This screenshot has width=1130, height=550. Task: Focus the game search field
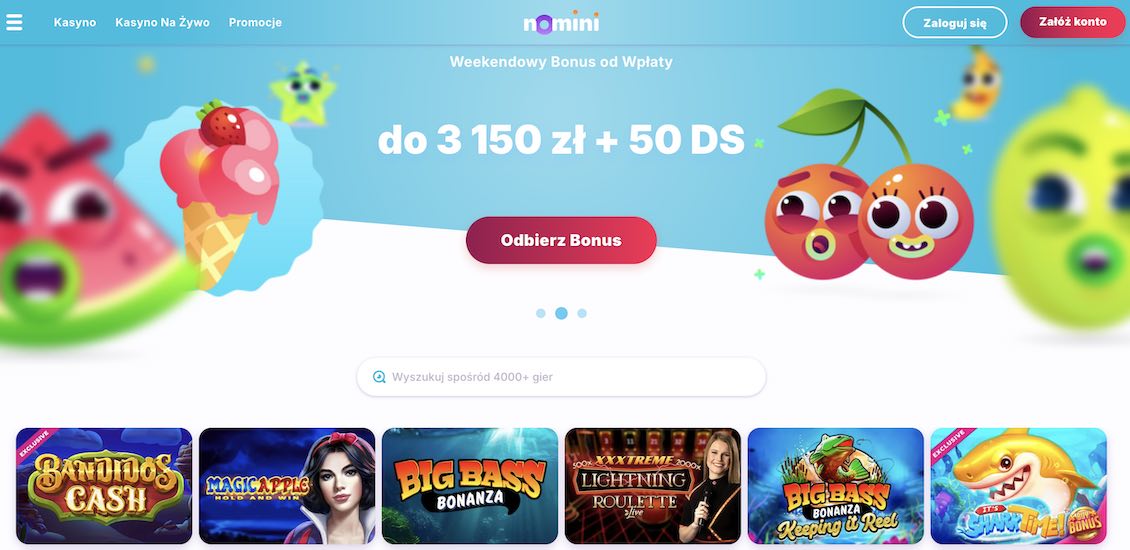pyautogui.click(x=561, y=377)
